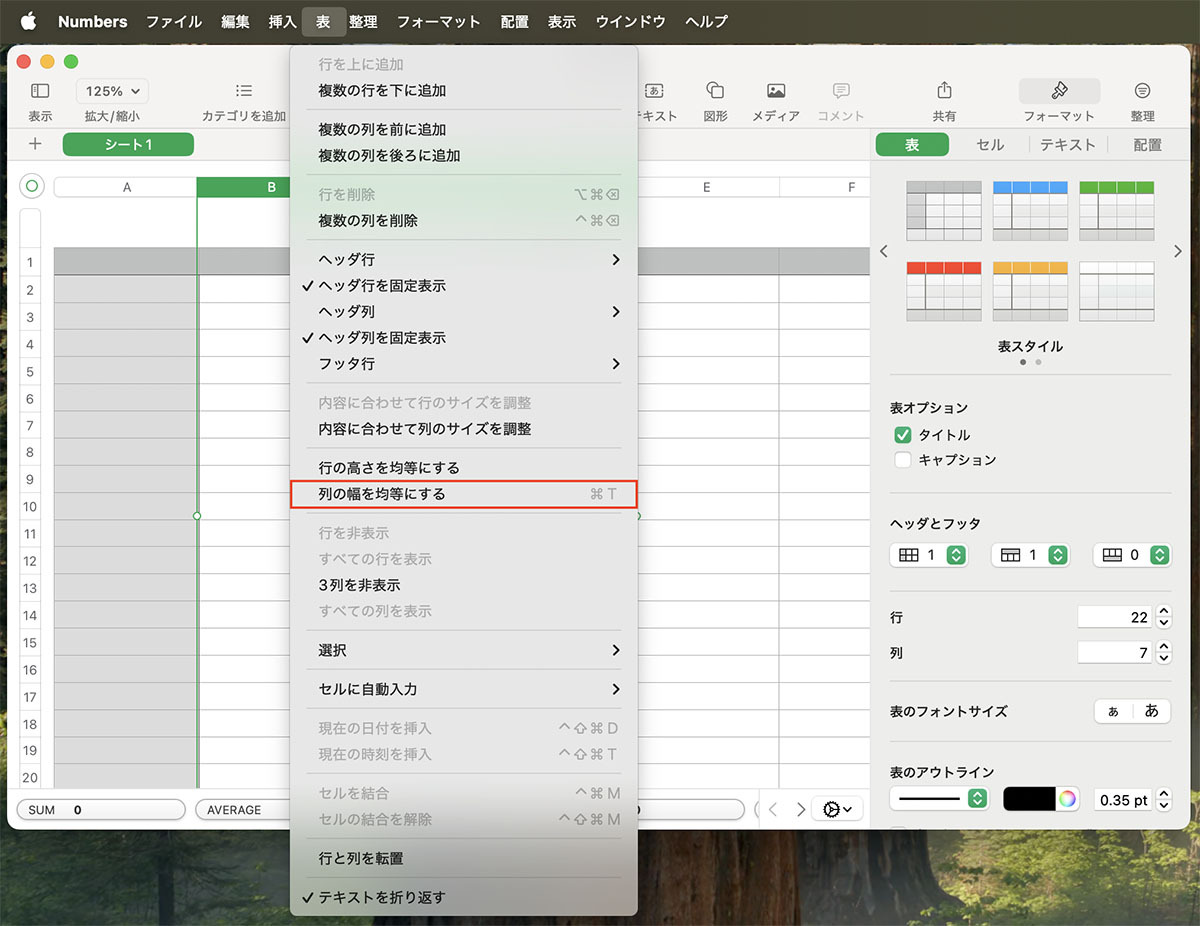The height and width of the screenshot is (926, 1200).
Task: Click the メディア toolbar icon
Action: tap(776, 91)
